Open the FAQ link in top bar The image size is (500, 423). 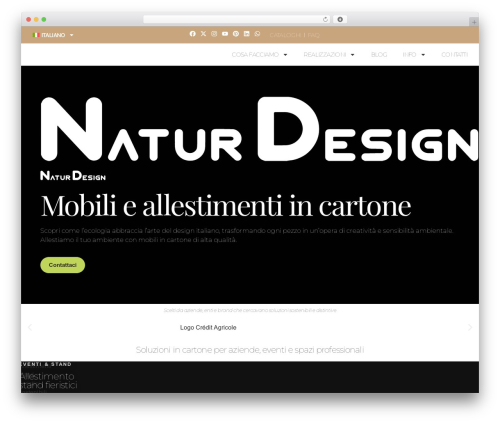tap(313, 35)
